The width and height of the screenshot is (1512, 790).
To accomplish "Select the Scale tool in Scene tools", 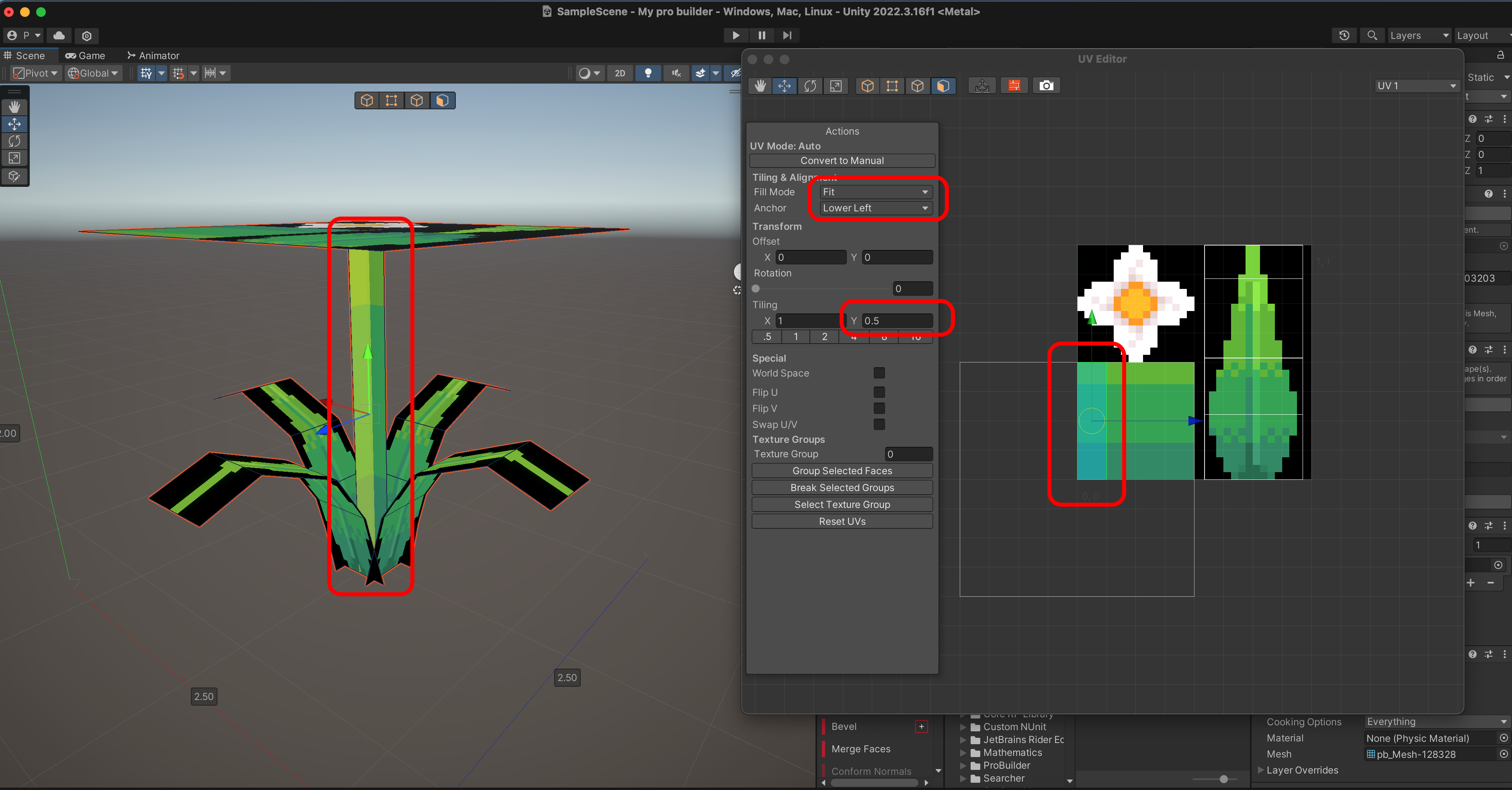I will 15,158.
